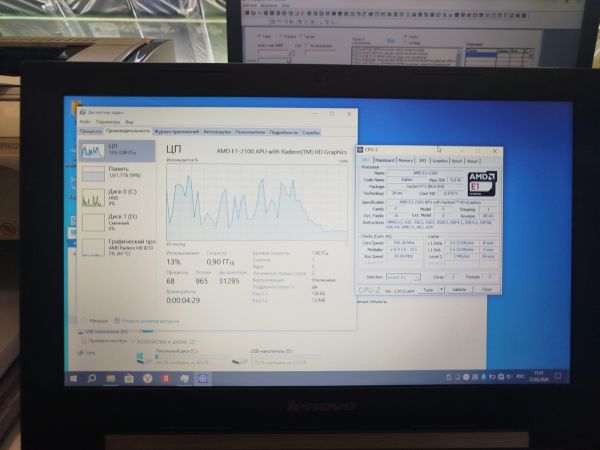
Task: Open the Selection socket dropdown in CPU-Z
Action: [403, 277]
